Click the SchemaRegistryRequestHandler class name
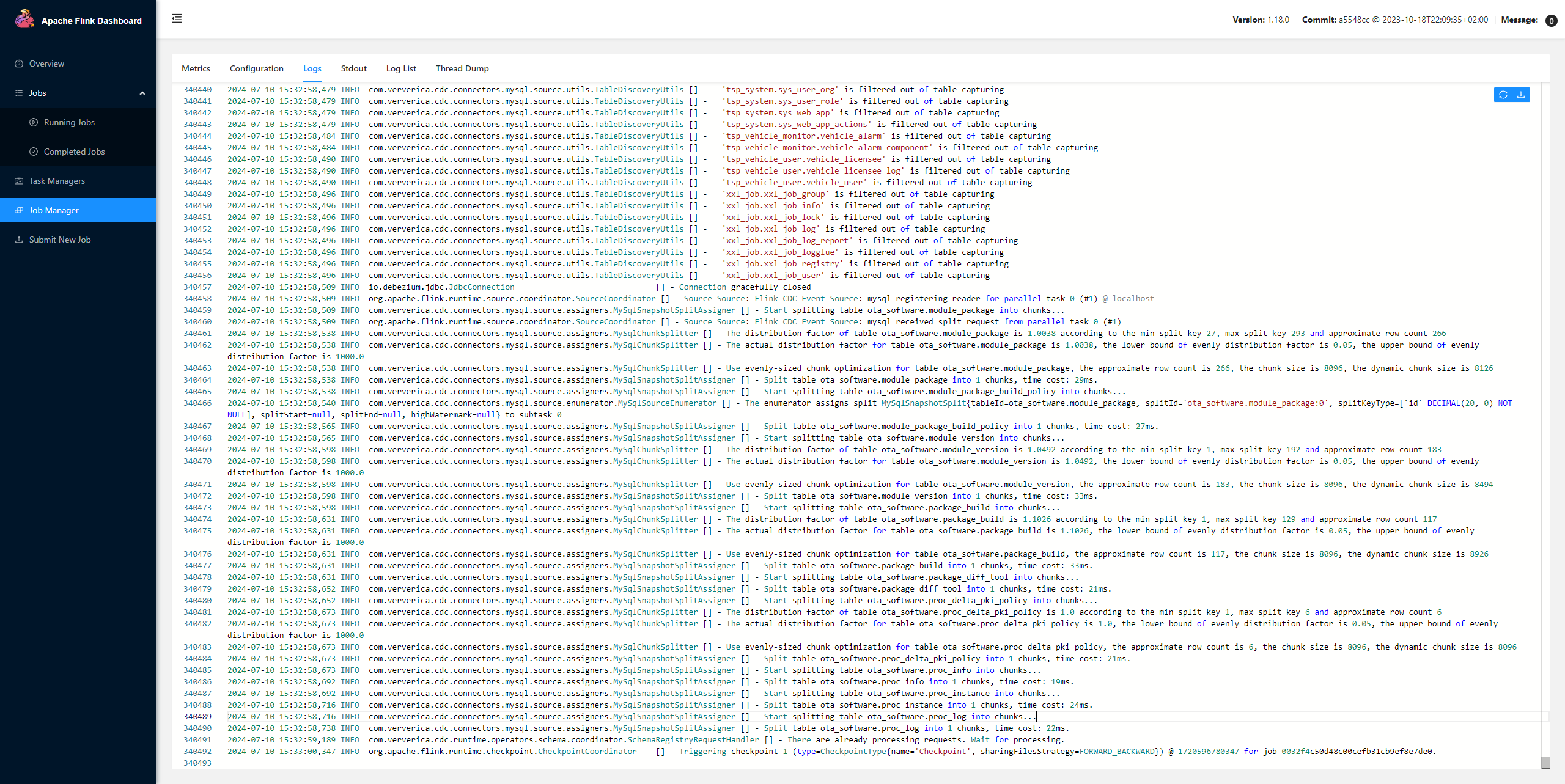Viewport: 1565px width, 784px height. click(x=693, y=739)
